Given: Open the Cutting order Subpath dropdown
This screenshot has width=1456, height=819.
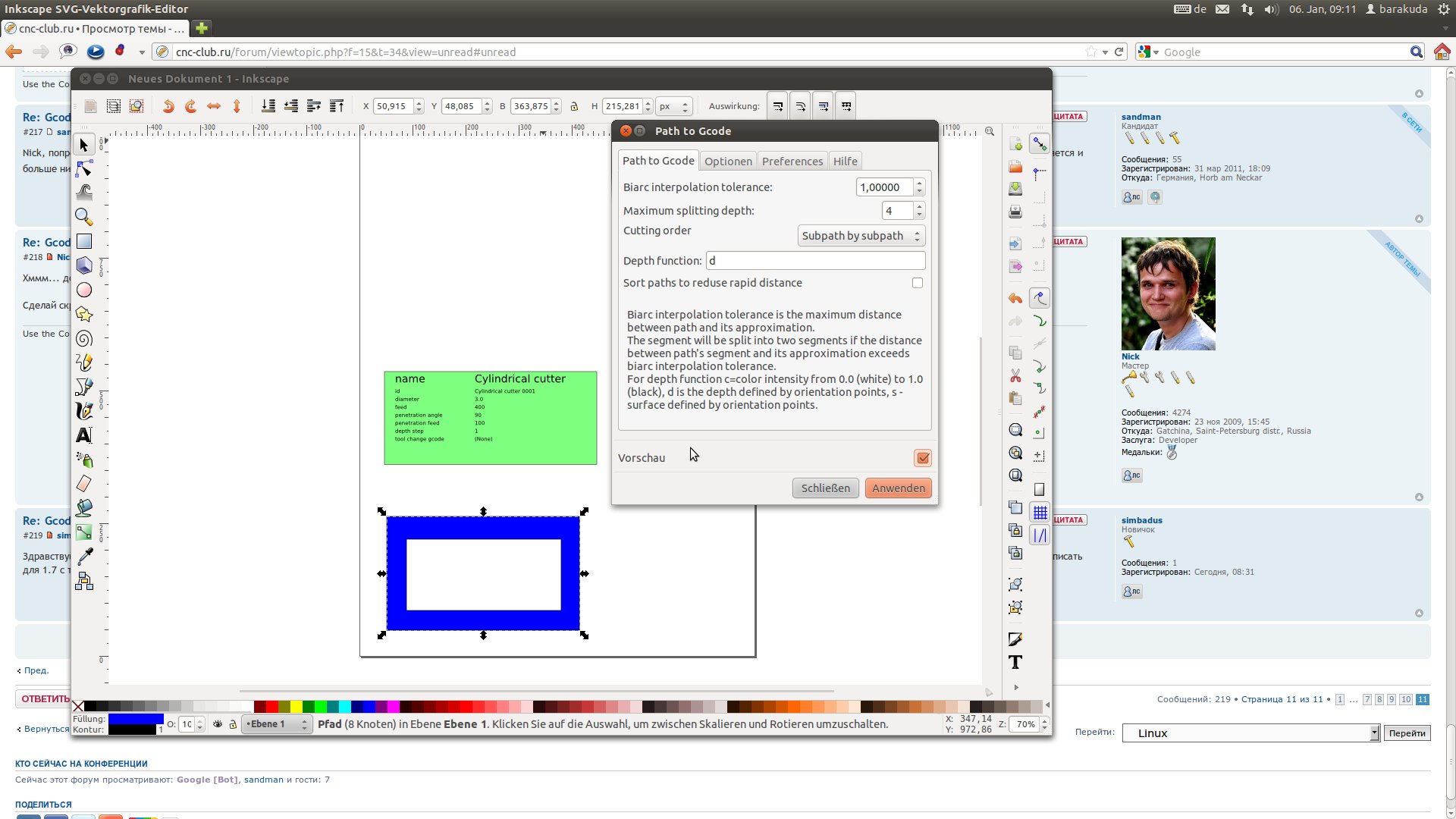Looking at the screenshot, I should [x=861, y=236].
